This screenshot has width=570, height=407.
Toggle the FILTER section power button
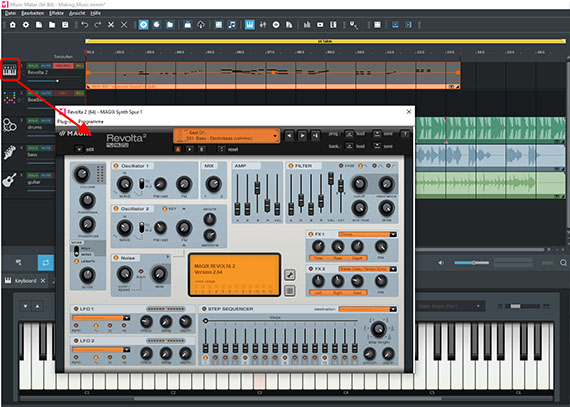click(290, 166)
